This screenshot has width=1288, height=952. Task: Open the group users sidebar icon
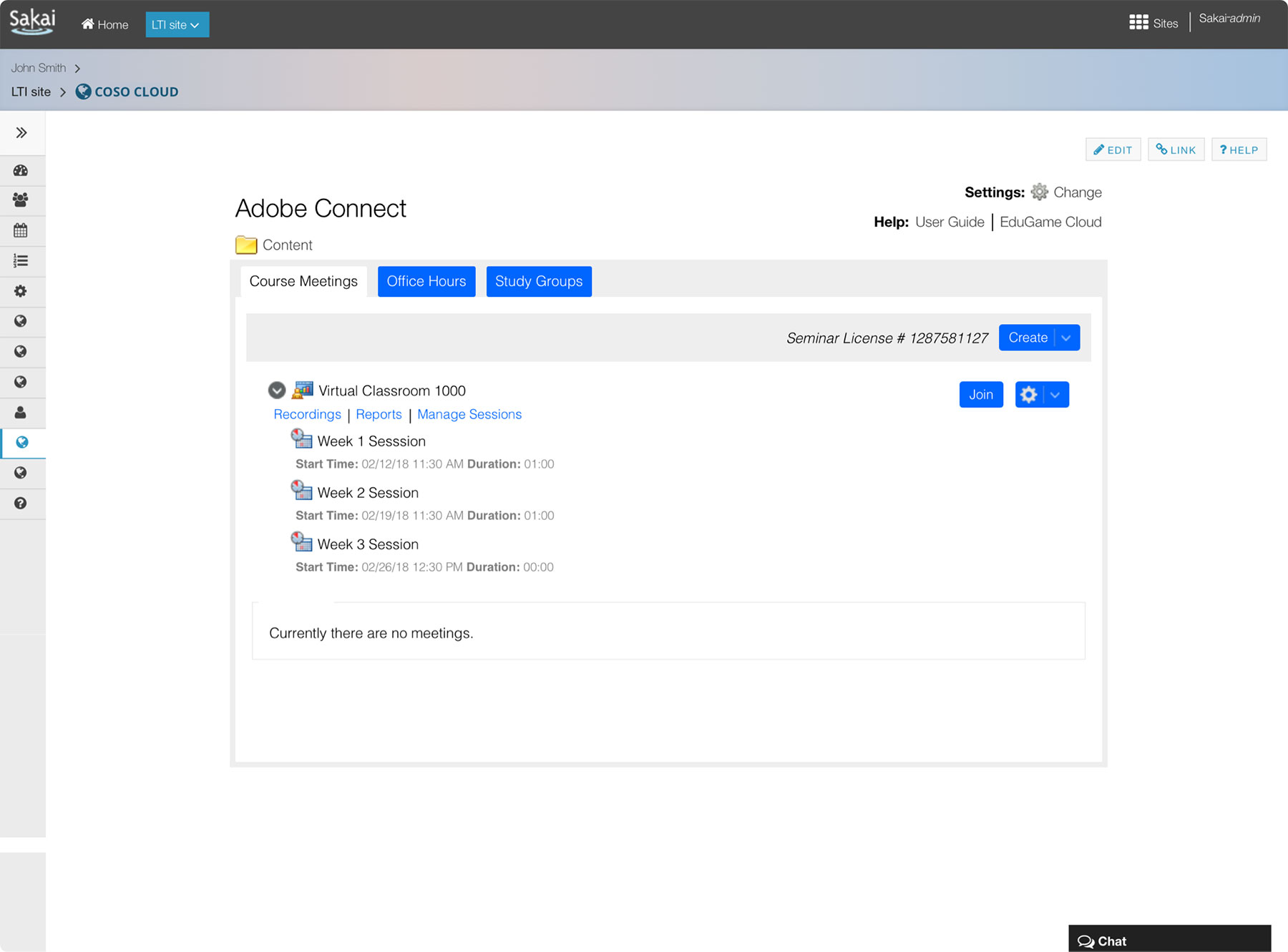[x=21, y=200]
